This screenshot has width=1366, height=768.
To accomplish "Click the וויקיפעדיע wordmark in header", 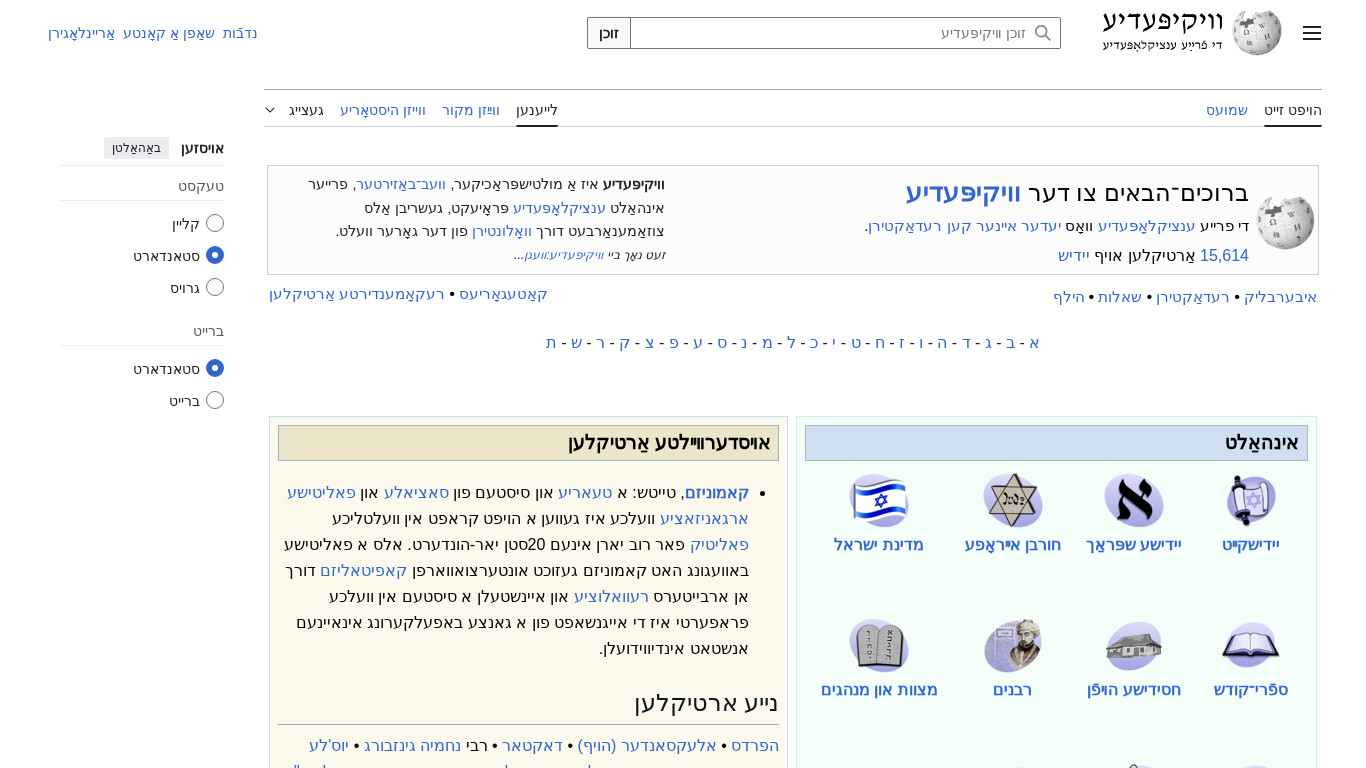I will tap(1163, 21).
